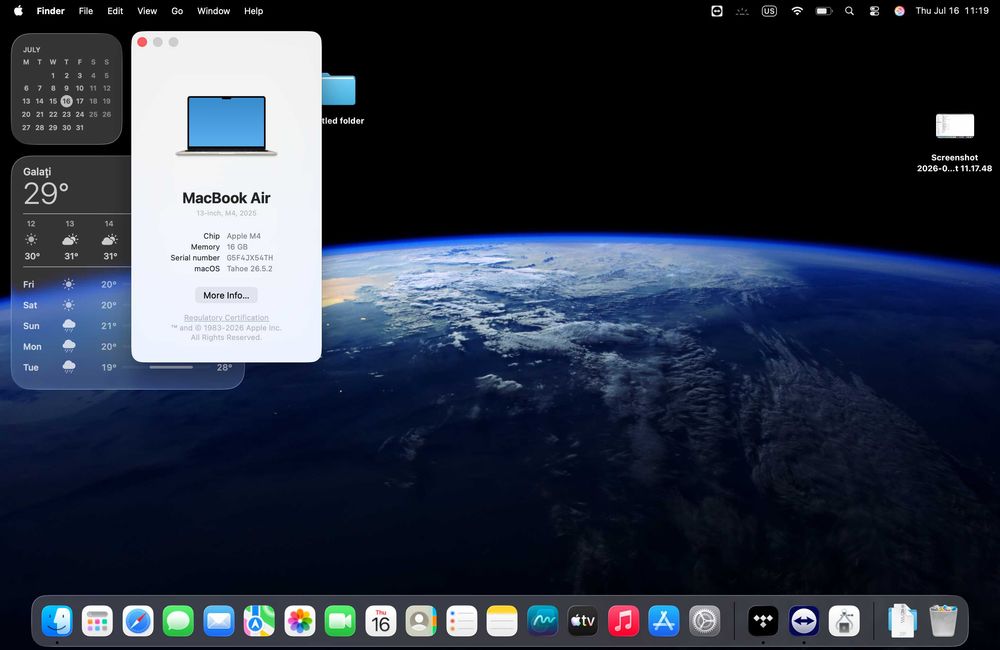Open the Edit menu

point(115,11)
